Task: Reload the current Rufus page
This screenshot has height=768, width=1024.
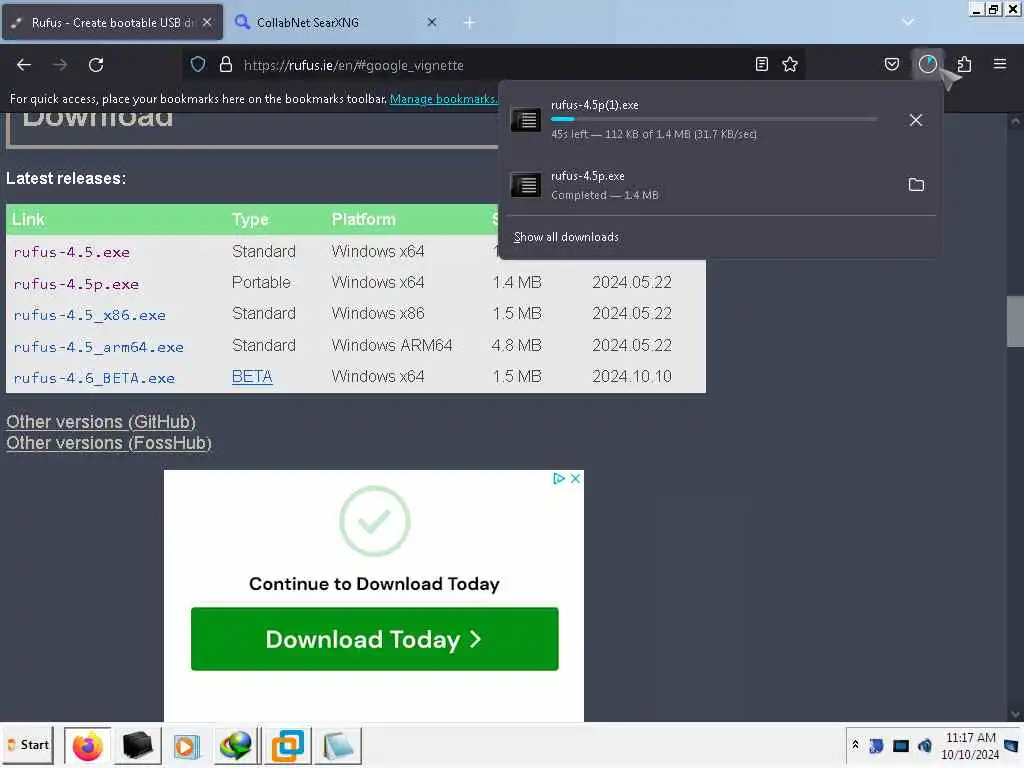Action: pos(96,65)
